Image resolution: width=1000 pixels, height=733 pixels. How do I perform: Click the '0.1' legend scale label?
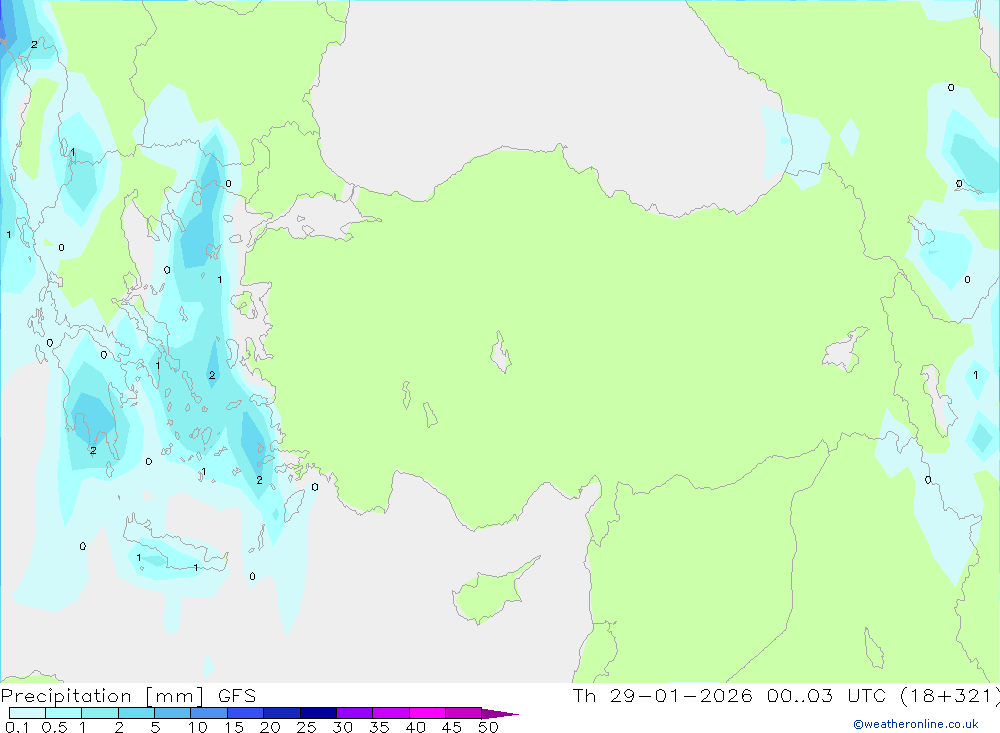(17, 727)
